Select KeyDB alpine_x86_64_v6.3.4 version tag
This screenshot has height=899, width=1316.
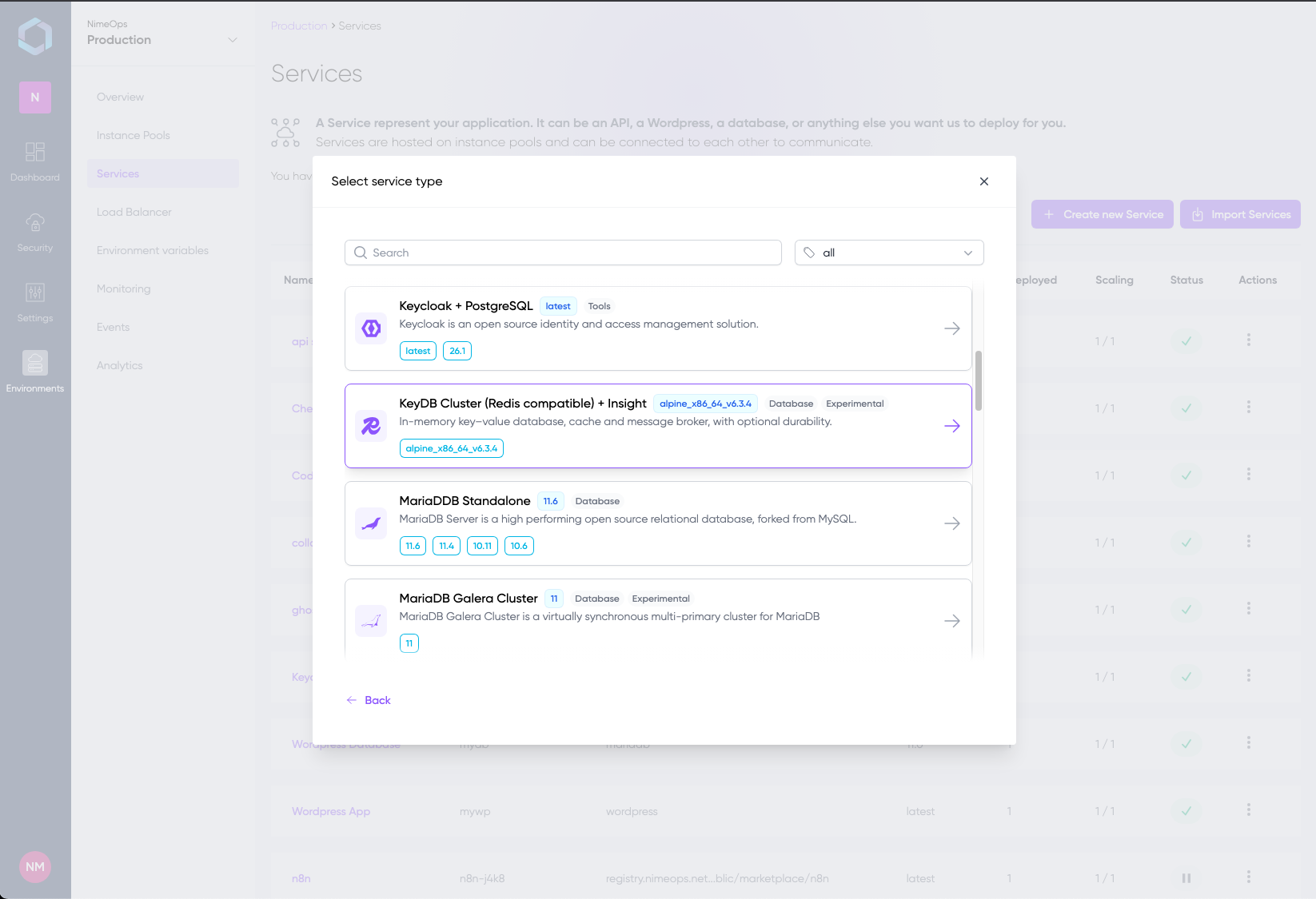(x=452, y=448)
